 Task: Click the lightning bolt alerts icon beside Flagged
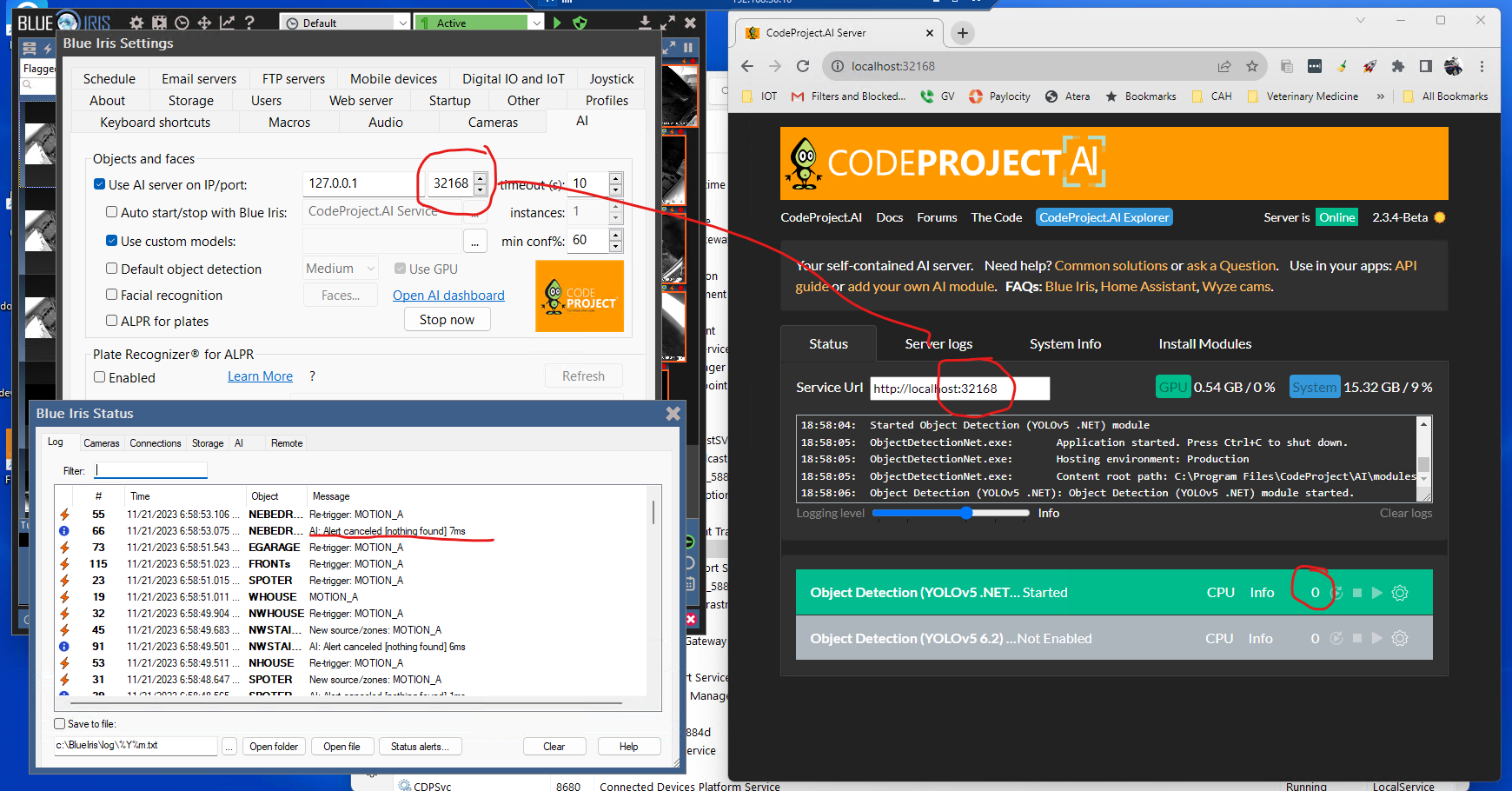click(49, 49)
